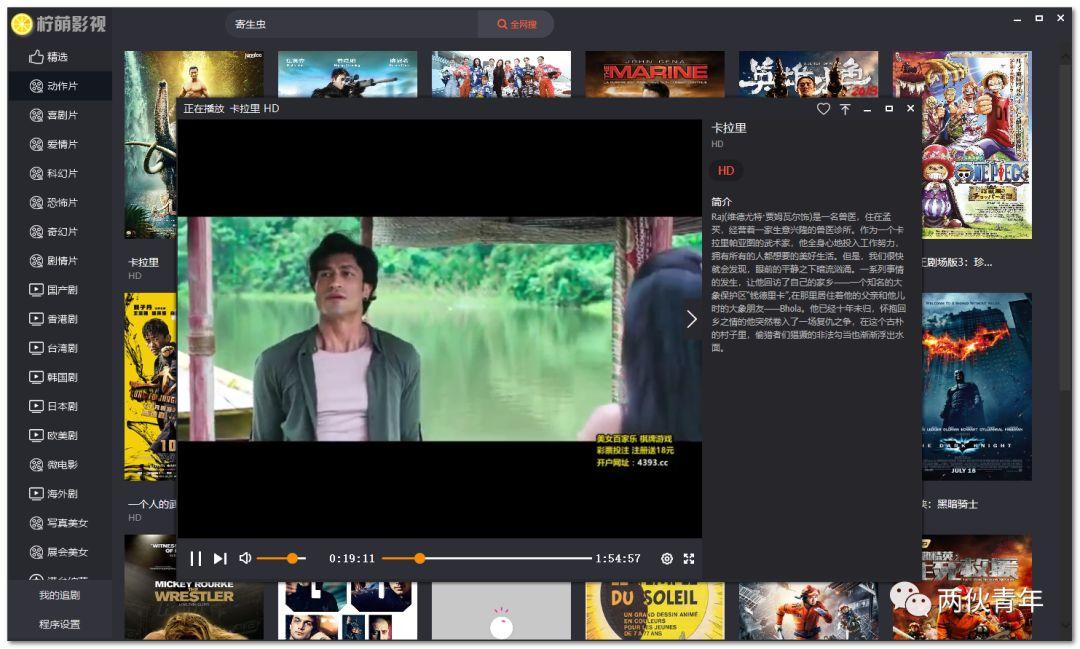This screenshot has height=649, width=1080.
Task: Select the 海外剧 category
Action: click(59, 493)
